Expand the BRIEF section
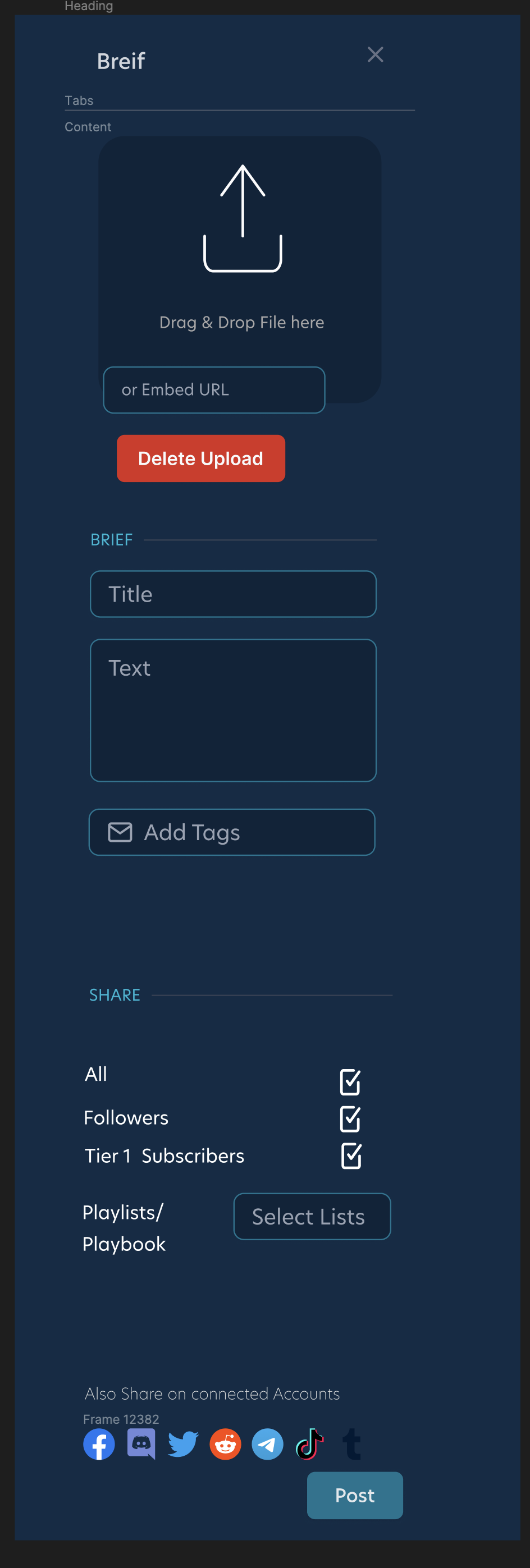 pos(112,540)
